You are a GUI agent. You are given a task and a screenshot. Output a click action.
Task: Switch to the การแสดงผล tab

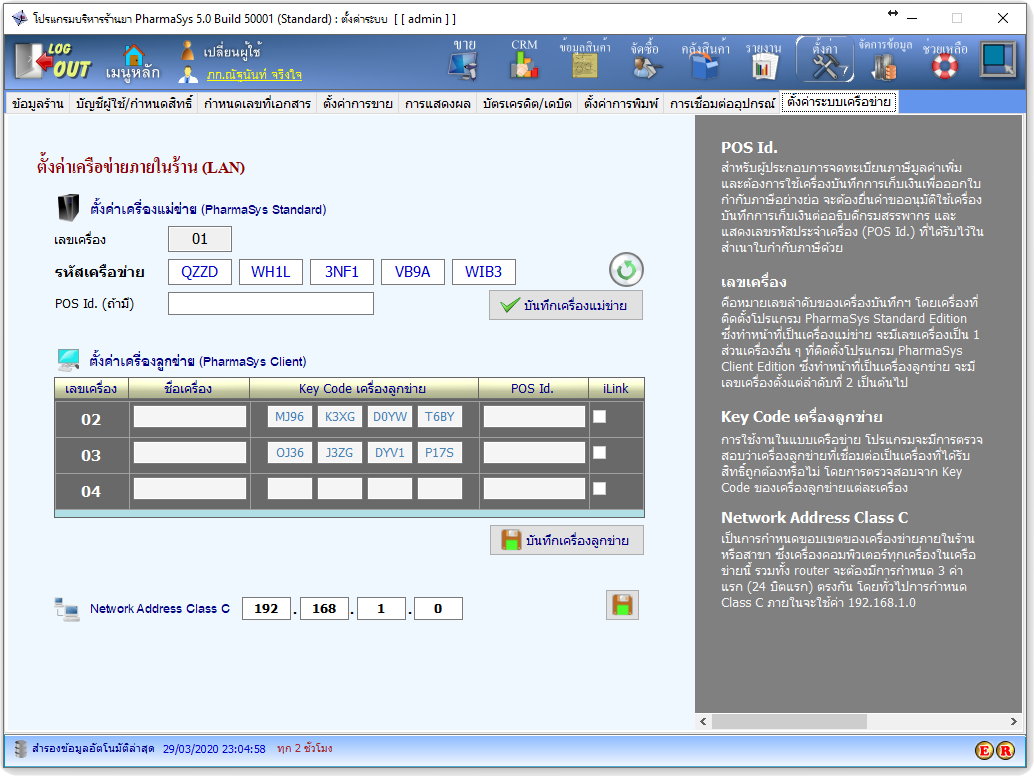click(438, 104)
